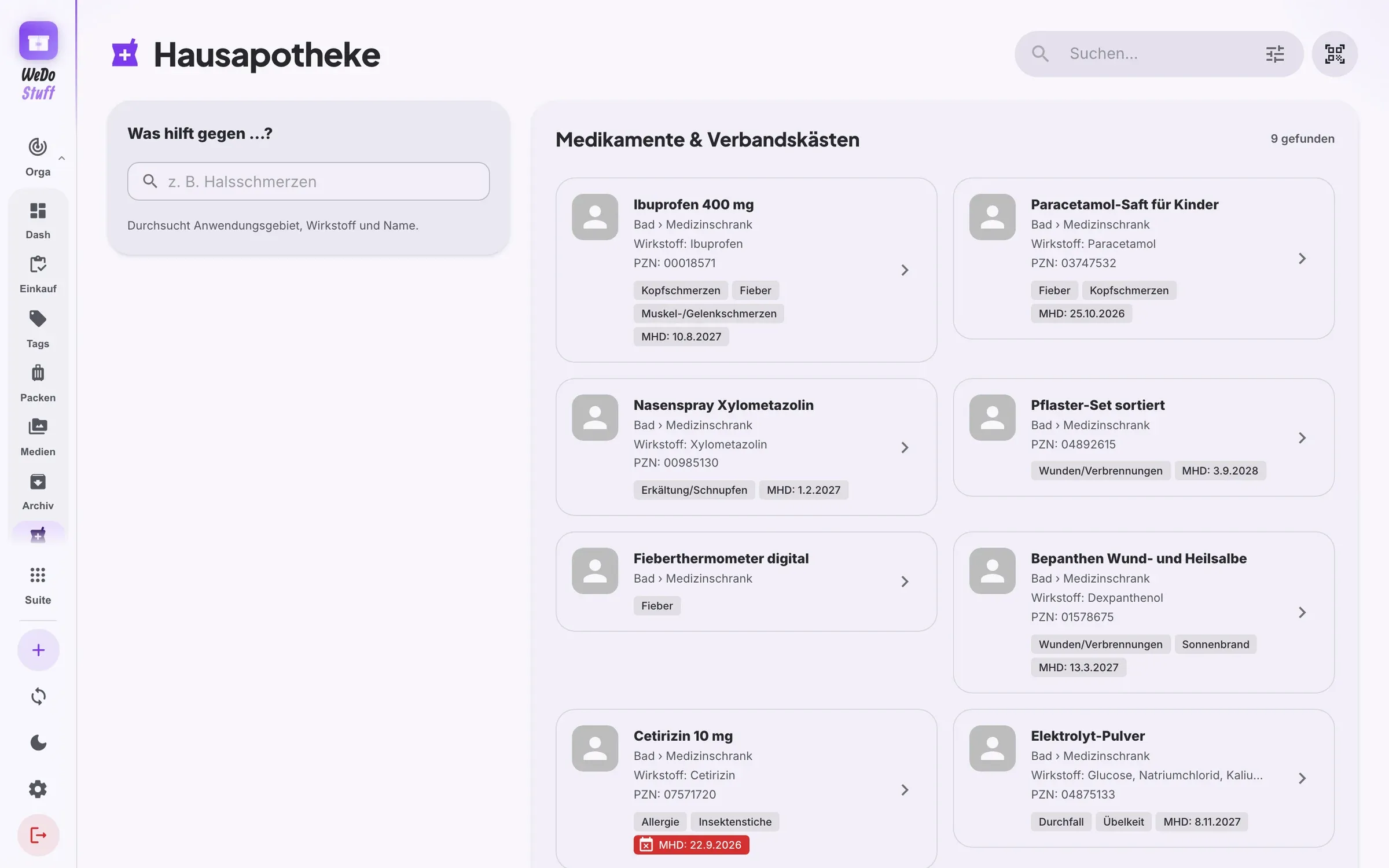Open Pflaster-Set sortiert chevron

(x=1302, y=438)
